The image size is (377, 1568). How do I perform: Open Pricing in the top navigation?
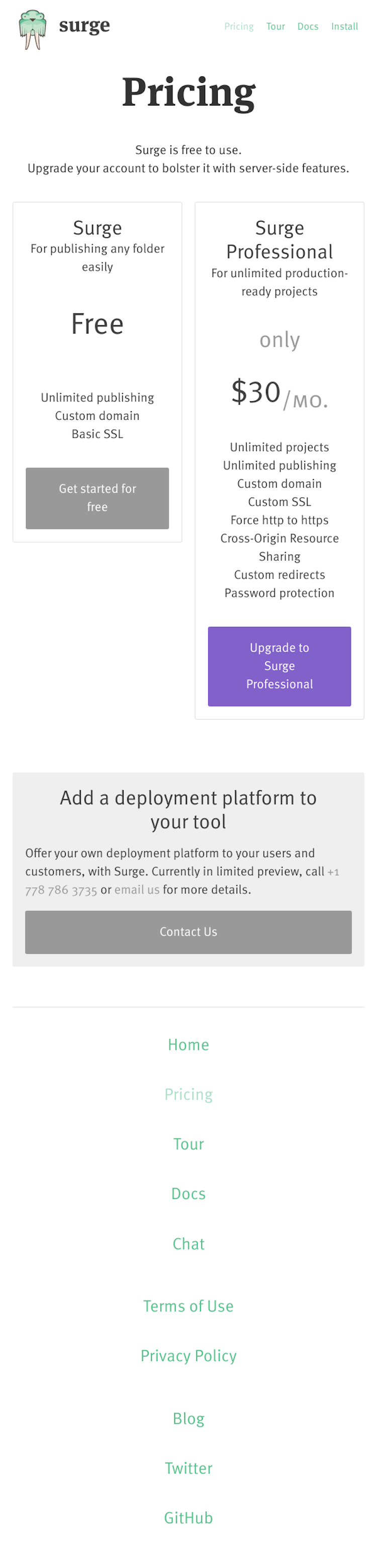(239, 26)
